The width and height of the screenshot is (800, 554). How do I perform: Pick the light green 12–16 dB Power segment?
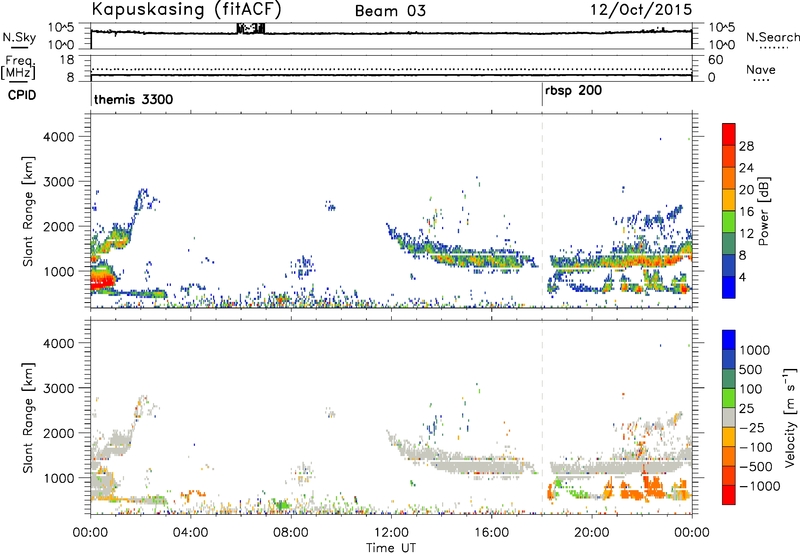[729, 222]
